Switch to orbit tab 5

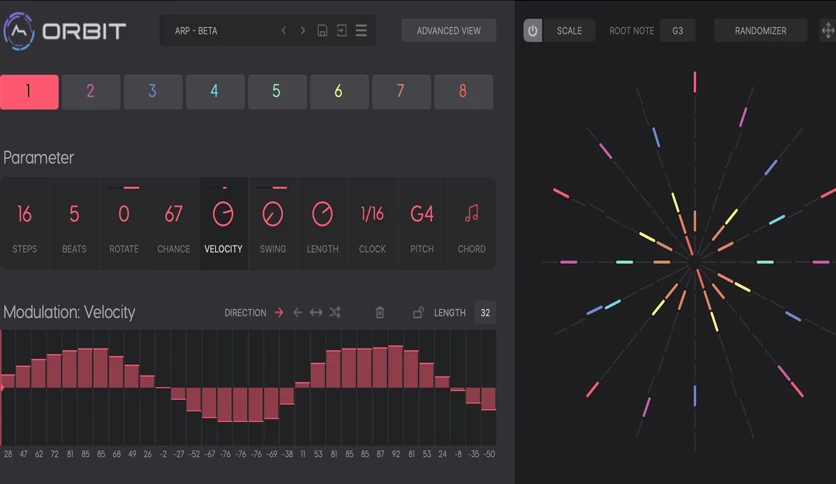click(277, 92)
